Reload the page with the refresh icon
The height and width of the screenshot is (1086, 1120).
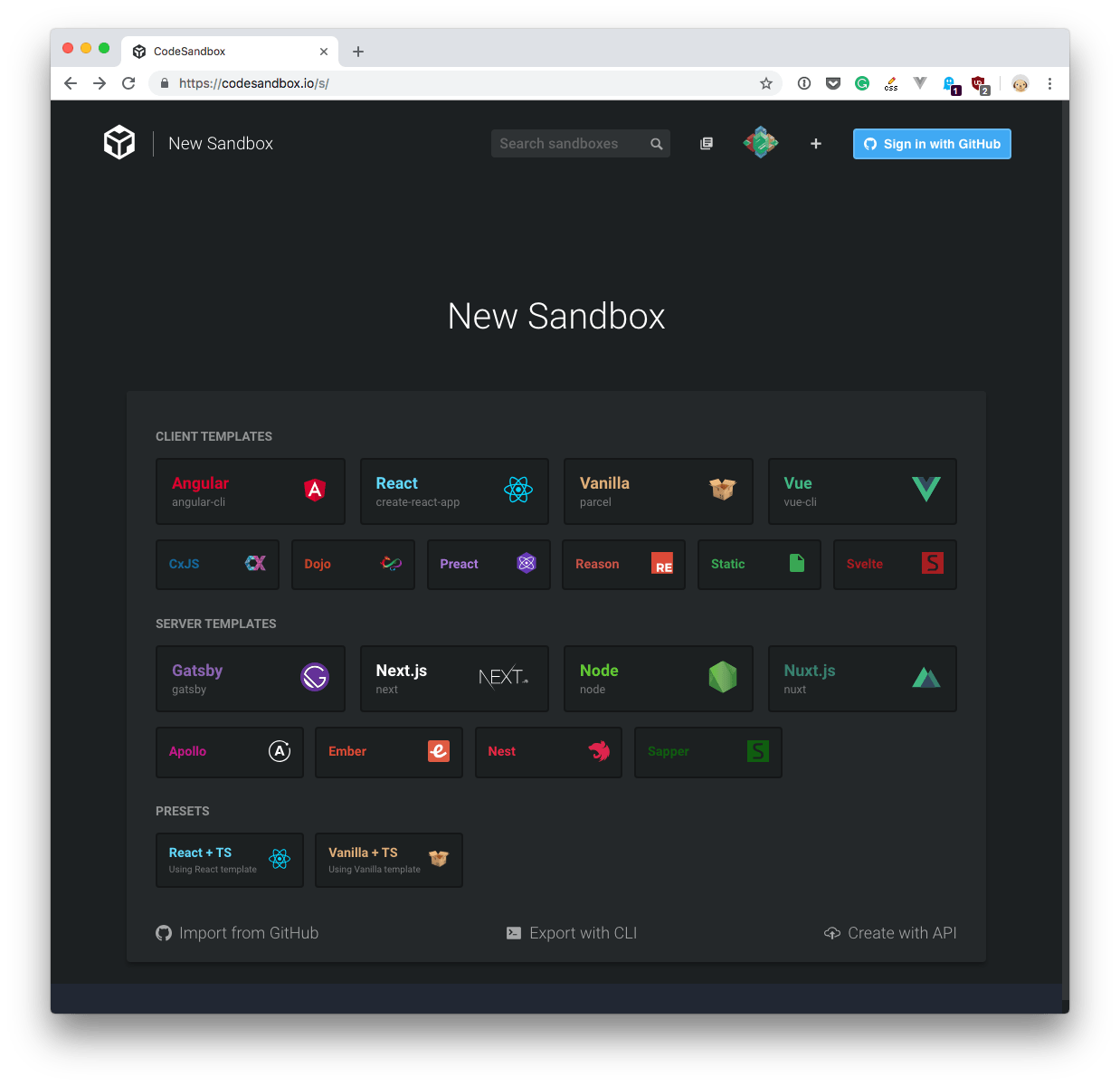128,83
